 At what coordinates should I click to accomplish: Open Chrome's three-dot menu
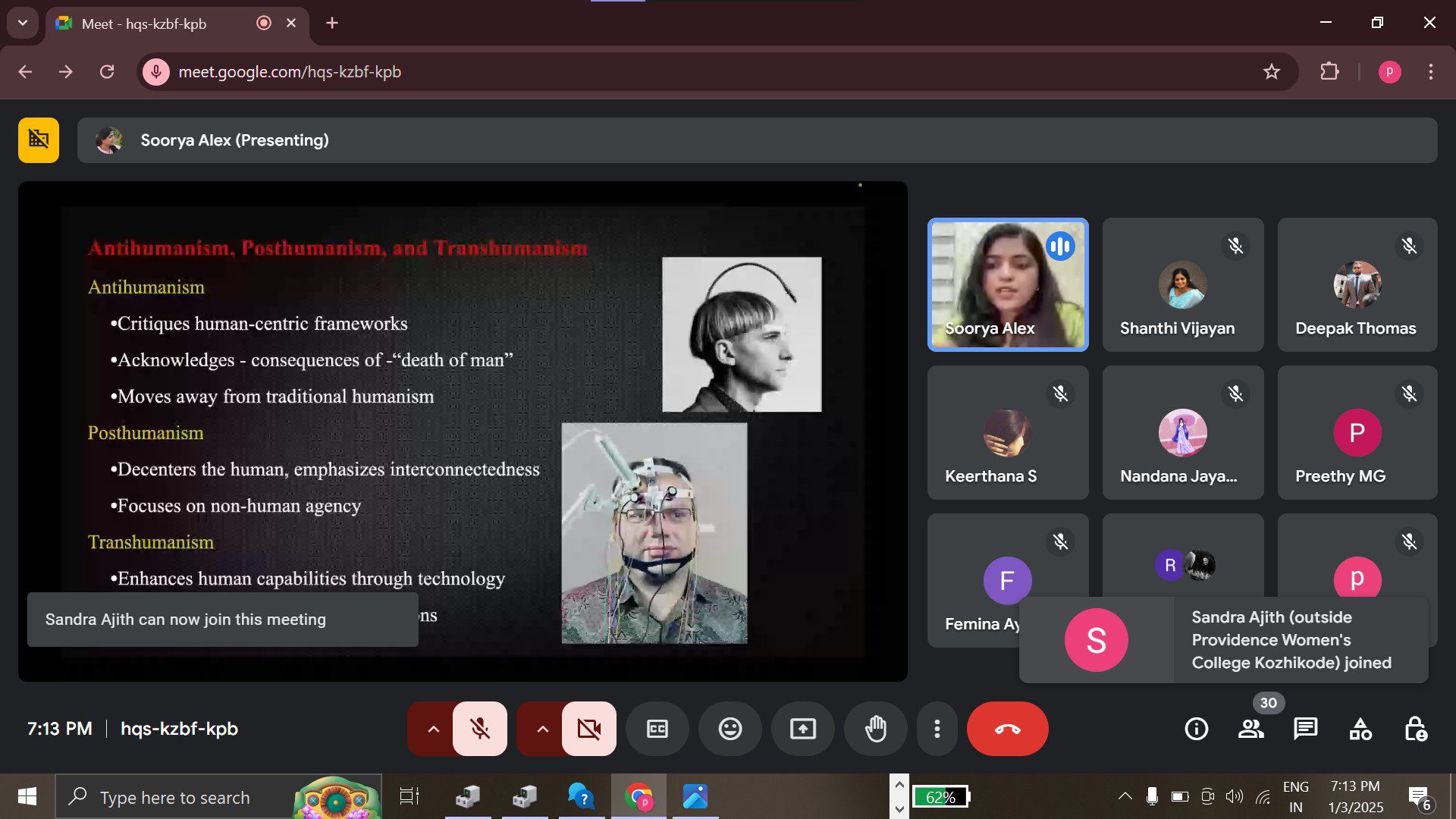(1430, 72)
